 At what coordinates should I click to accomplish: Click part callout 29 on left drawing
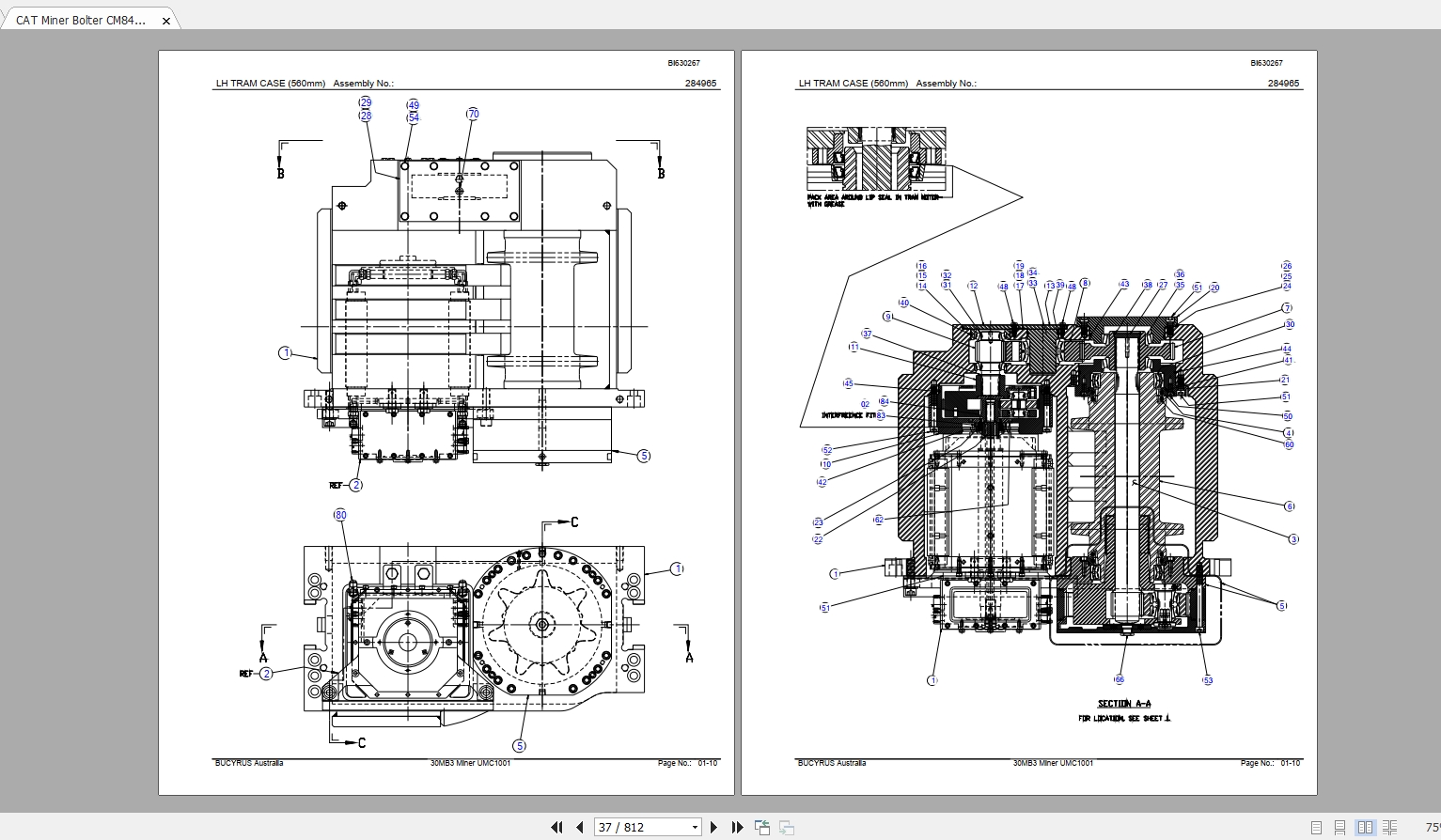tap(366, 102)
